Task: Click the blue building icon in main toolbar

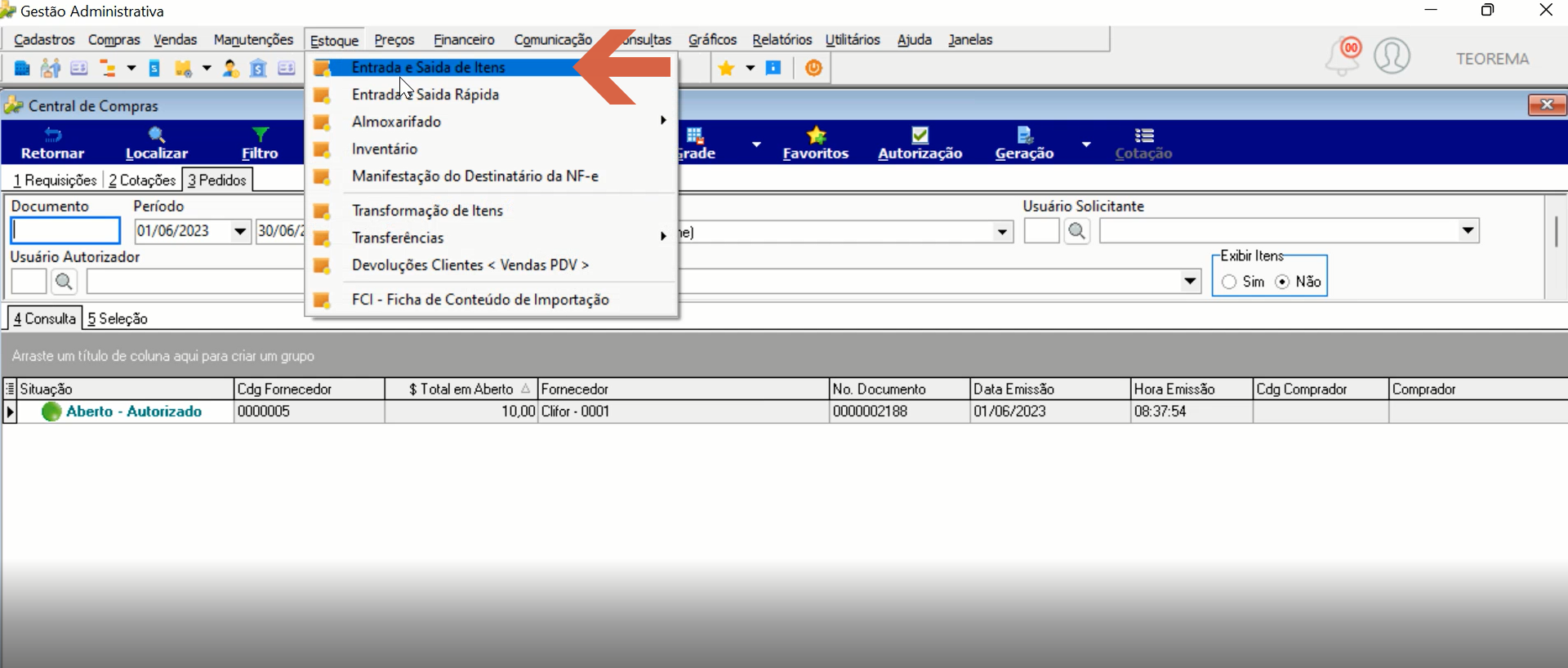Action: click(x=22, y=69)
